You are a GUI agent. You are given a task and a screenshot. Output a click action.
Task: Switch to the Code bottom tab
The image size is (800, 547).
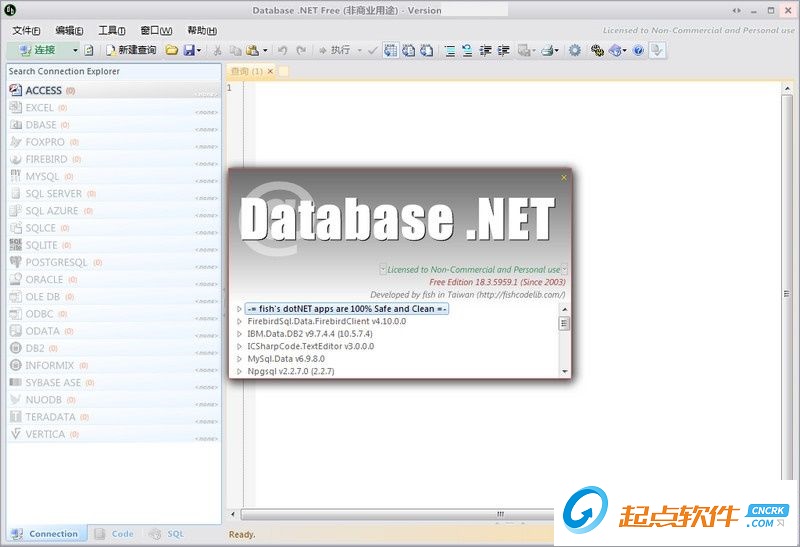[114, 534]
